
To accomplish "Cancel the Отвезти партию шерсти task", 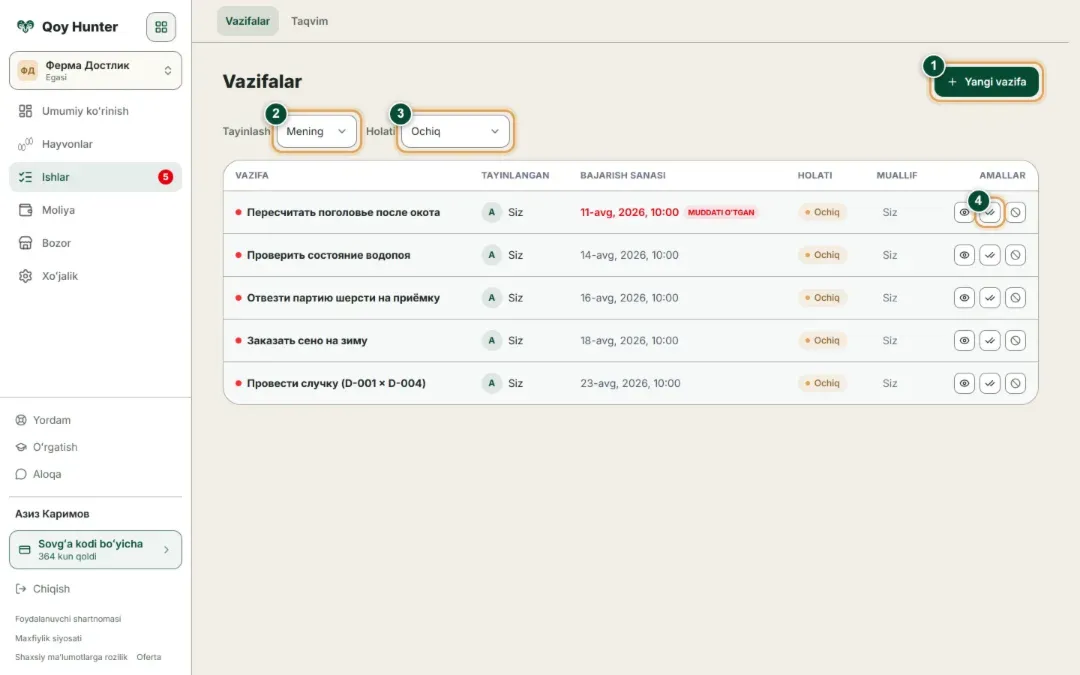I will point(1015,298).
